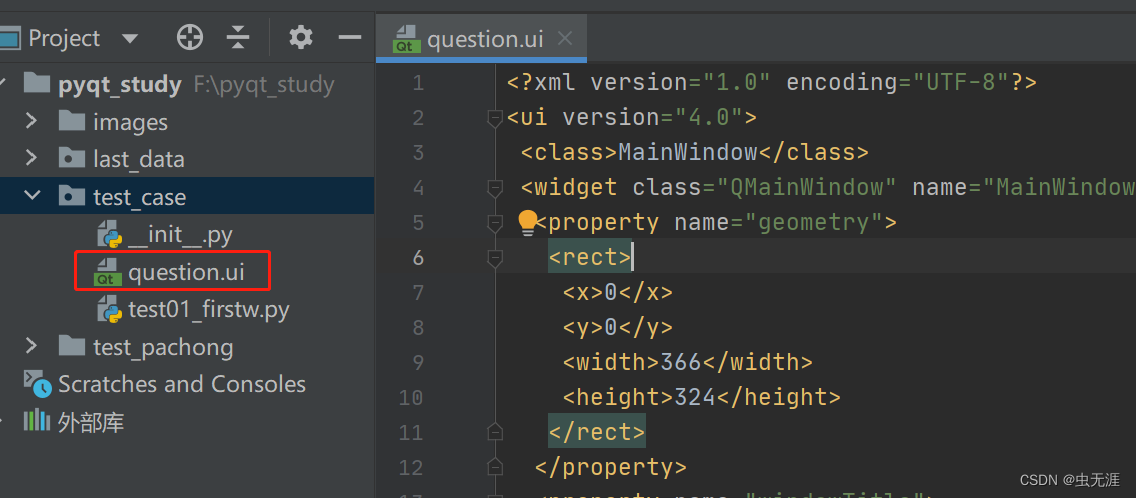Open test01_firstw.py file
Image resolution: width=1136 pixels, height=498 pixels.
[209, 310]
